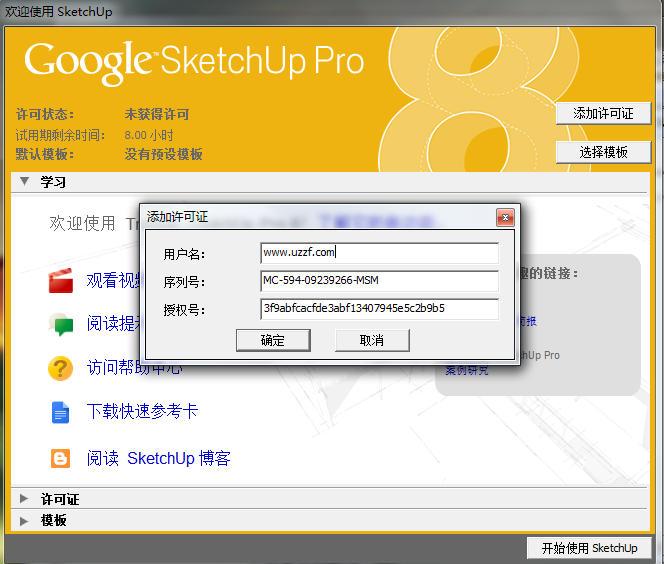Open the 案例研究 link
Image resolution: width=664 pixels, height=564 pixels.
[x=466, y=370]
